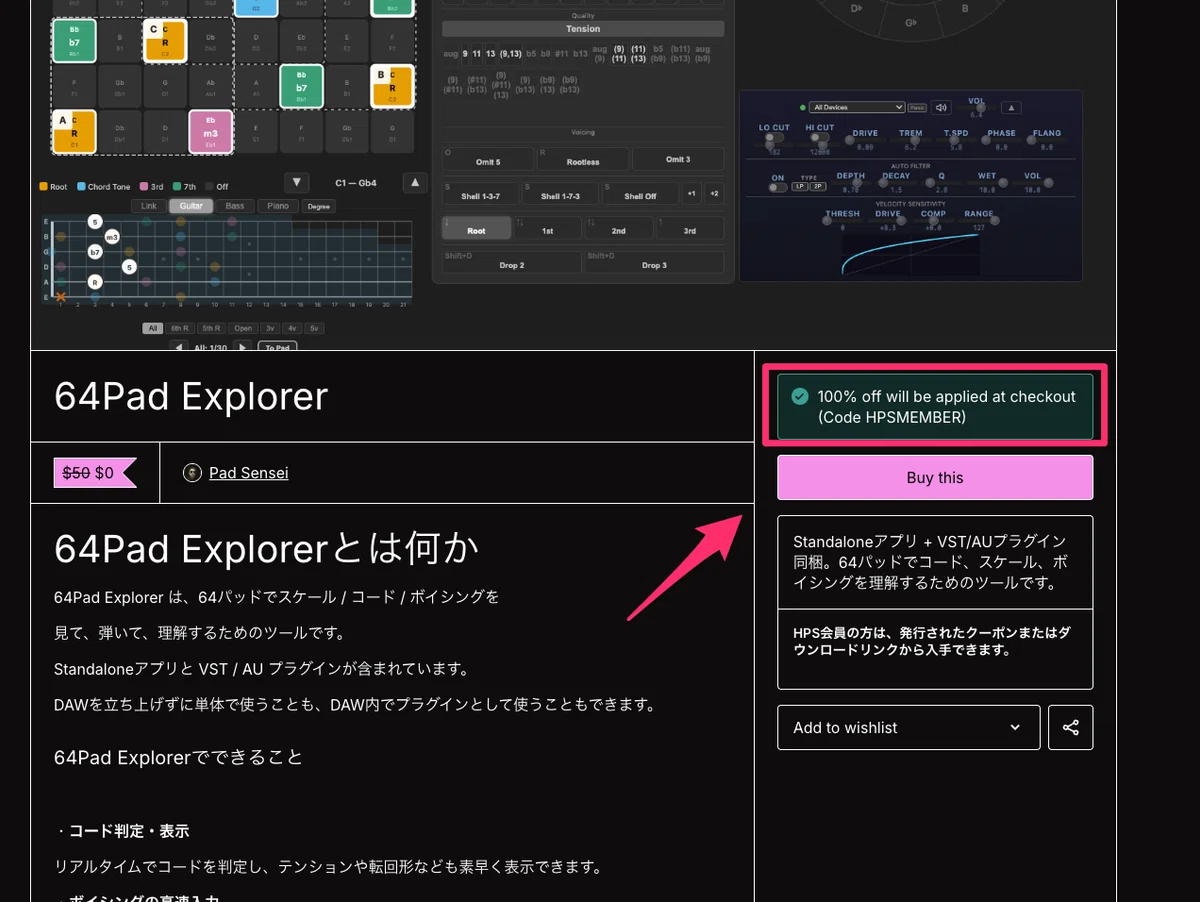Click the R note marker on fretboard
The height and width of the screenshot is (902, 1200).
tap(95, 282)
